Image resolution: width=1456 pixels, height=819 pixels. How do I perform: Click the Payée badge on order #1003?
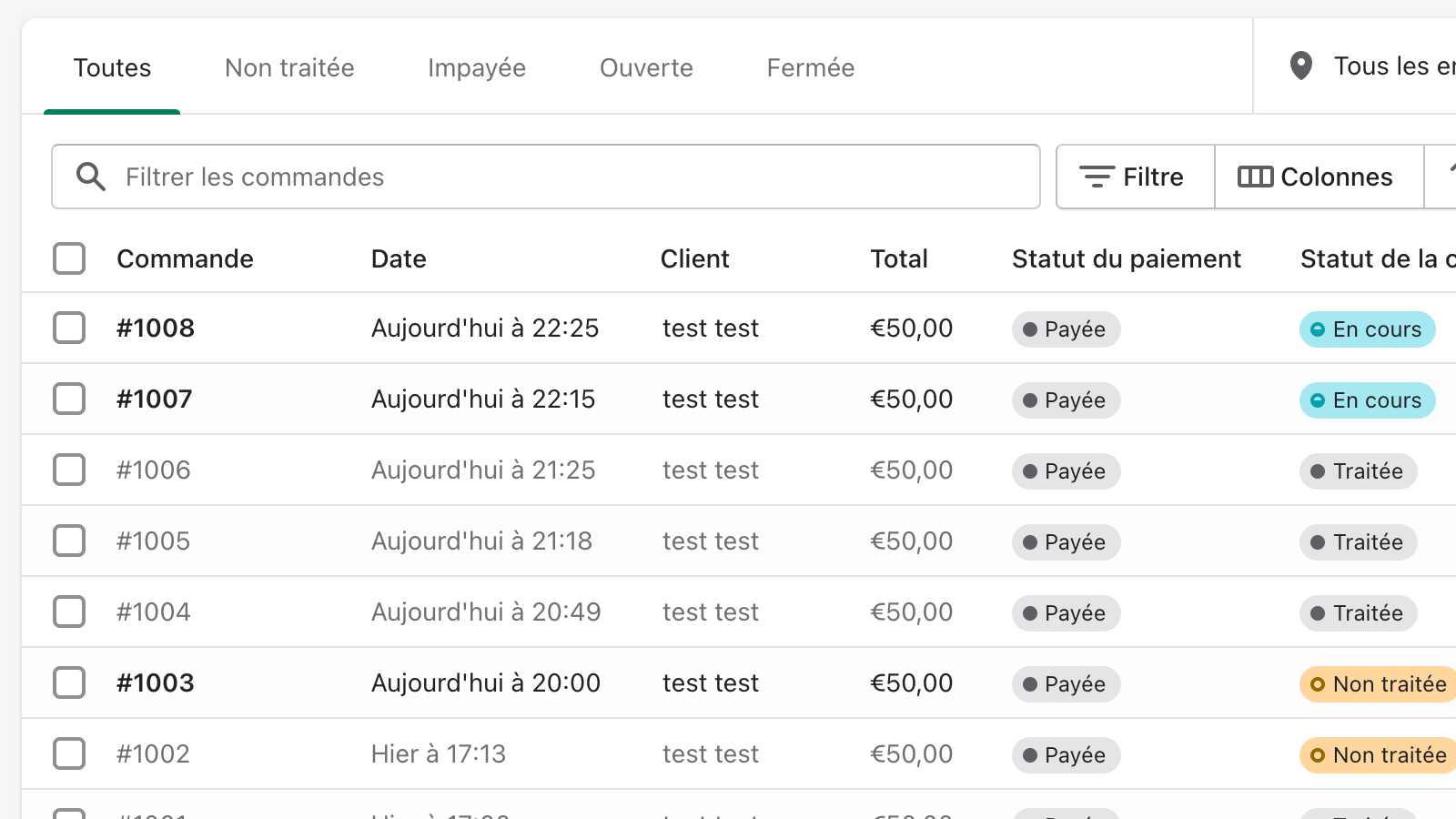coord(1066,683)
